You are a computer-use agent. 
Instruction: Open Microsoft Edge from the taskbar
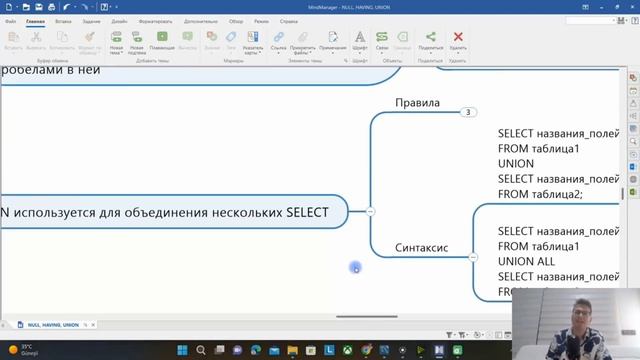[x=256, y=350]
